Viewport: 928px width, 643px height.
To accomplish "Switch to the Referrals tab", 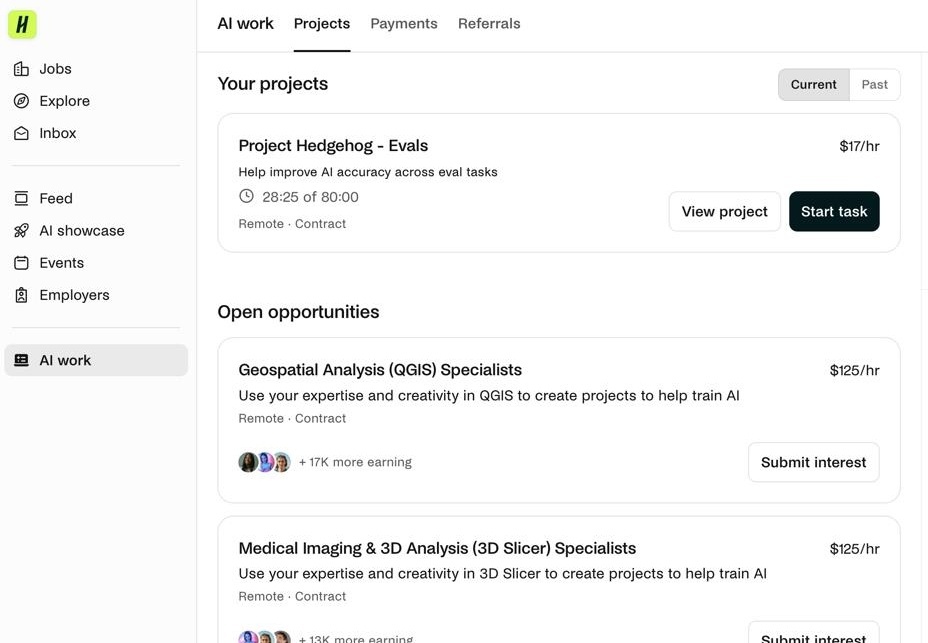I will click(x=489, y=24).
